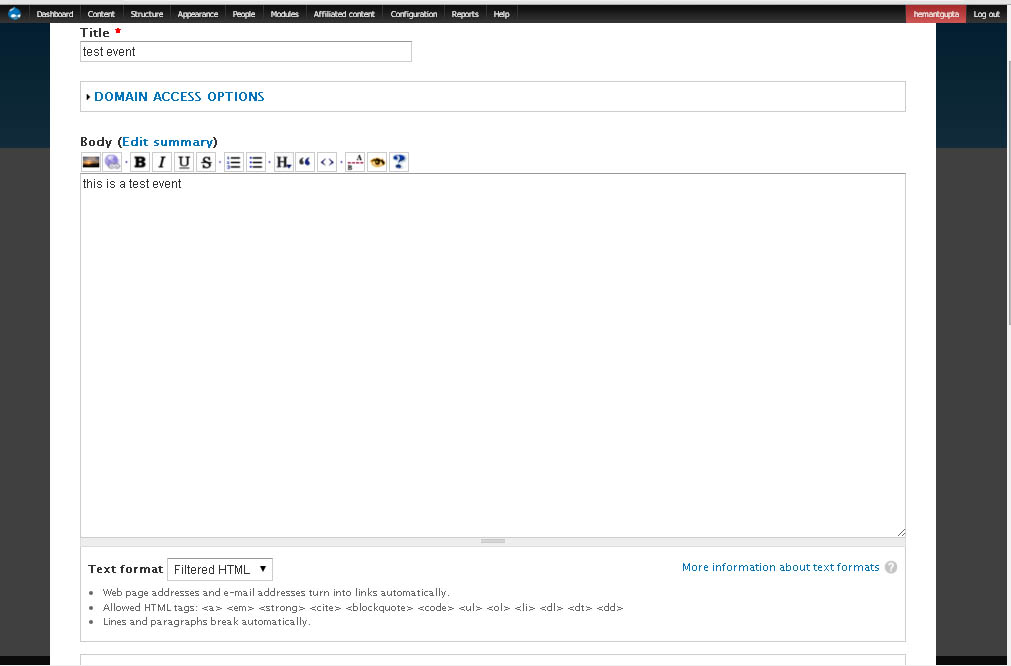The image size is (1011, 666).
Task: Apply strikethrough formatting in body toolbar
Action: (206, 162)
